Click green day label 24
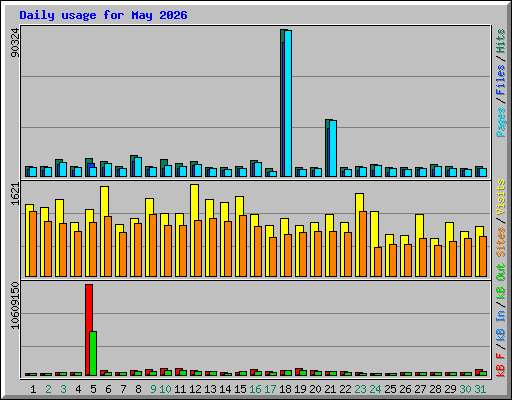The height and width of the screenshot is (400, 512). coord(375,389)
